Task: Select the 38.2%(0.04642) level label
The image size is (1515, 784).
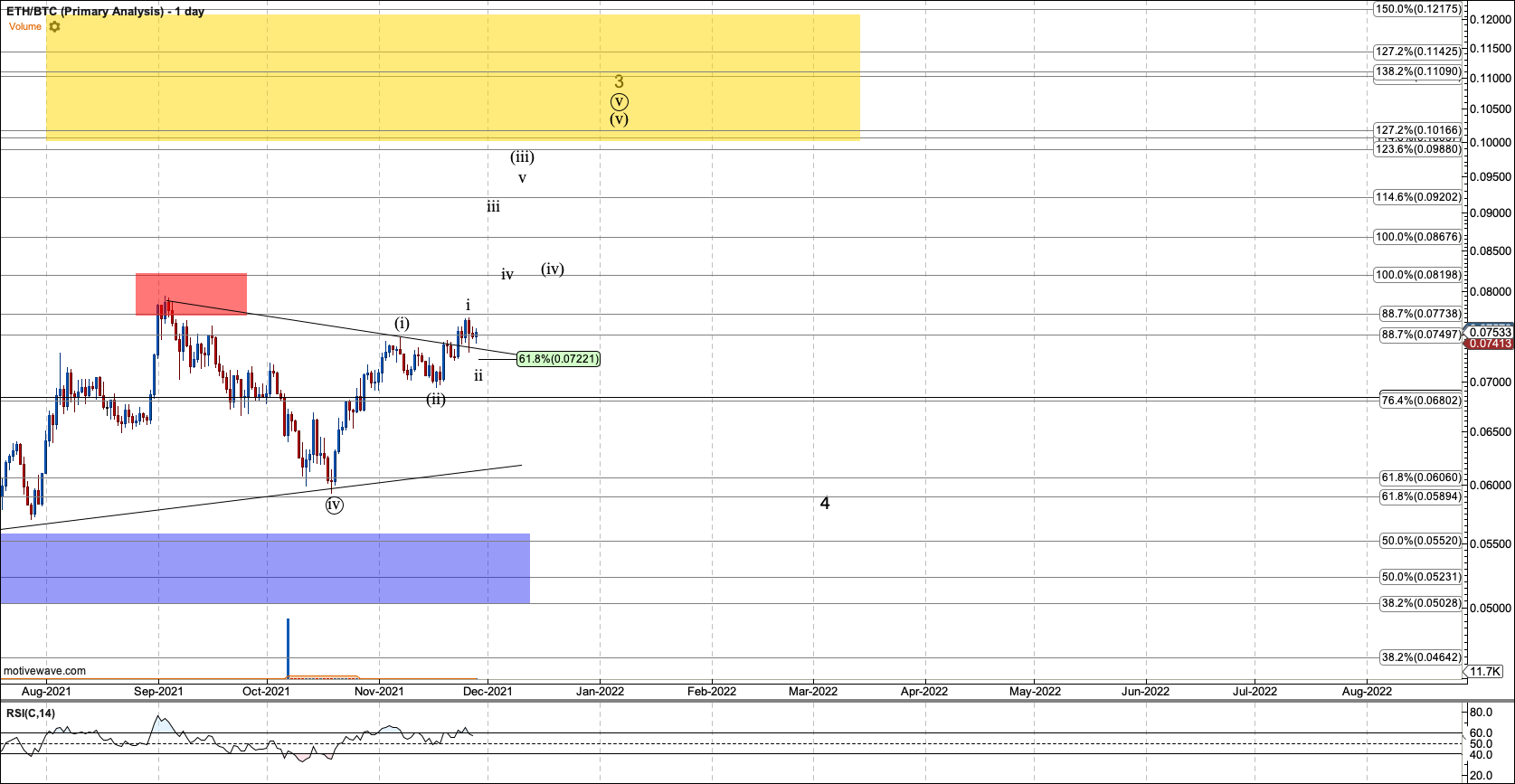Action: (1420, 657)
